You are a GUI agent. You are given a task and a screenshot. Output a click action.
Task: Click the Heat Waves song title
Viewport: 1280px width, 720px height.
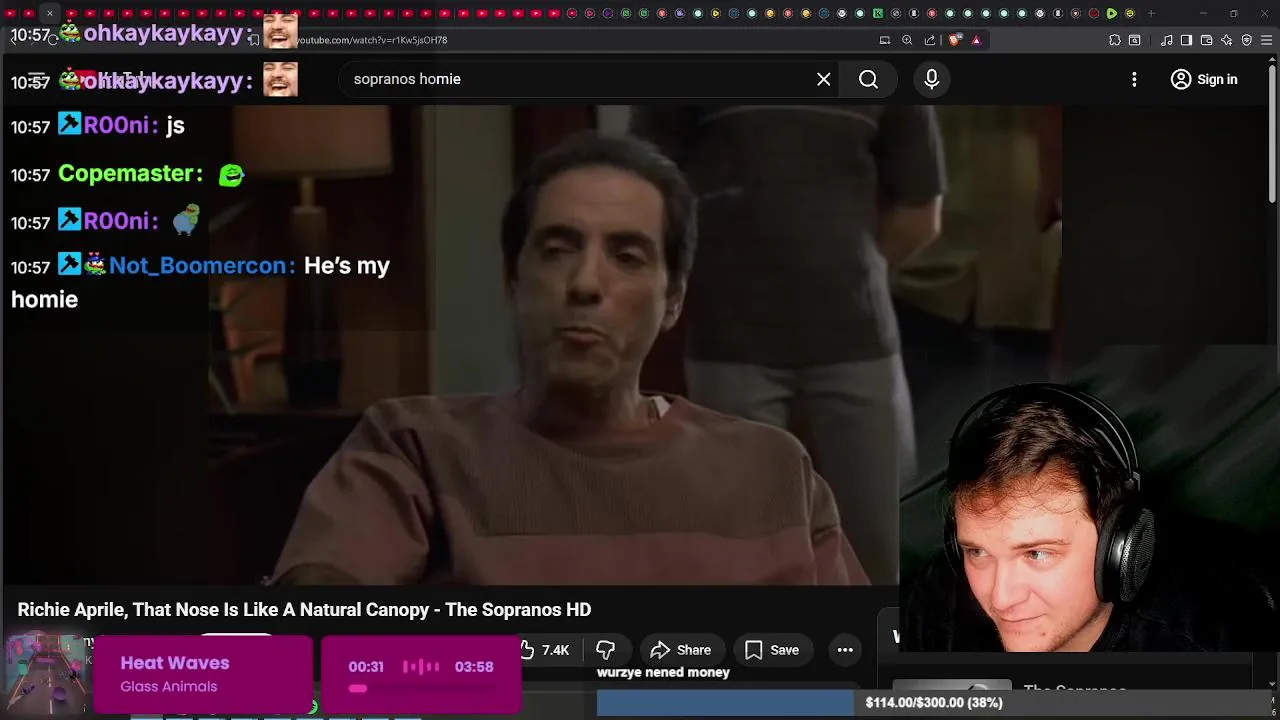point(175,663)
